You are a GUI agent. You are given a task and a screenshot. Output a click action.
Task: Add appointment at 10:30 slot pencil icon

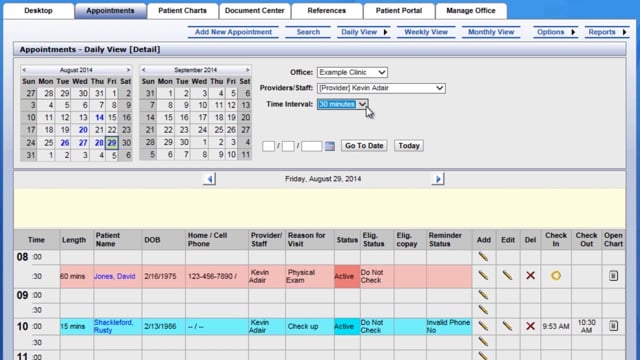tap(483, 342)
